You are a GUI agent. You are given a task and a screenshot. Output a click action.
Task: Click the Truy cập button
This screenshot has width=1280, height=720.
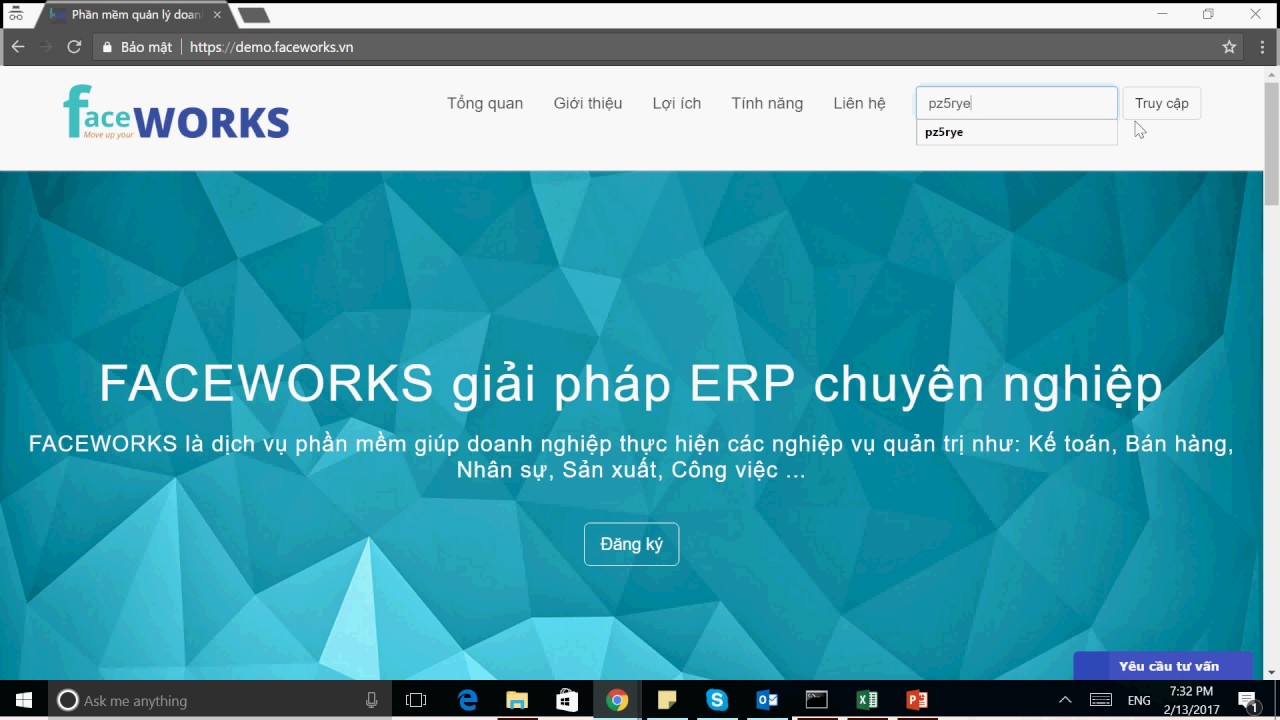(1162, 103)
